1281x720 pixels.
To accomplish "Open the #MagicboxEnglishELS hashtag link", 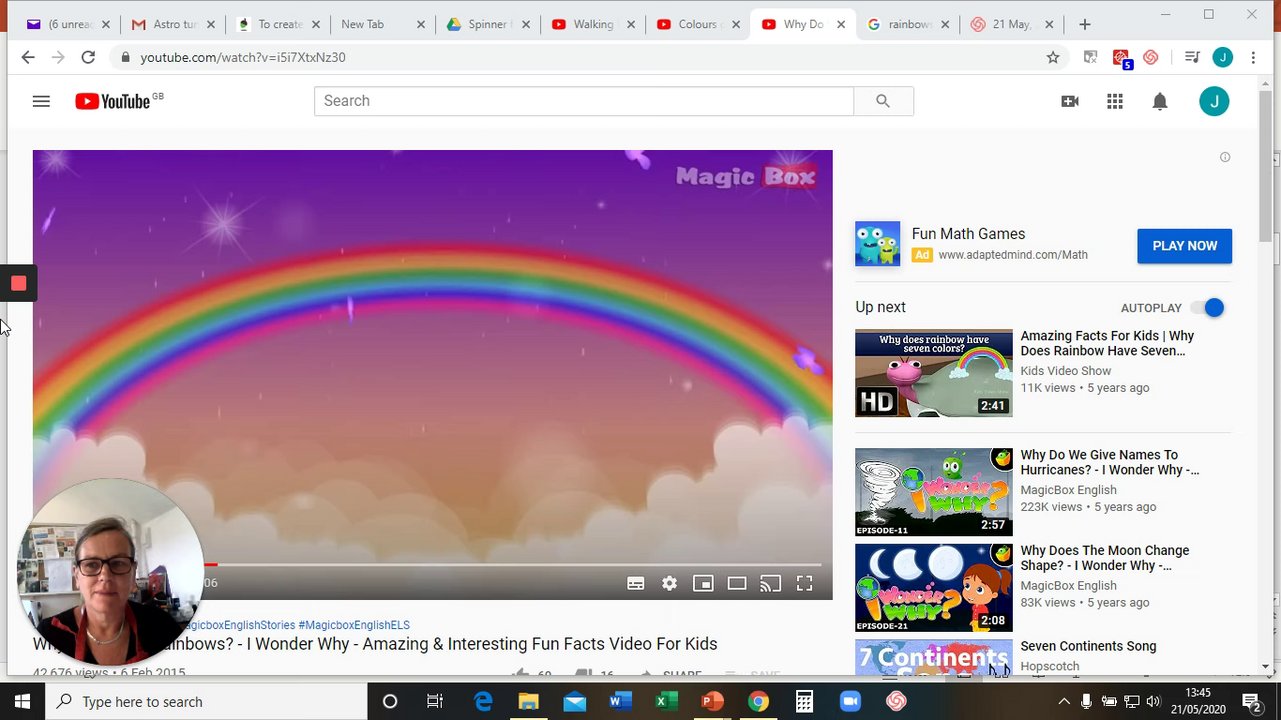I will (354, 625).
